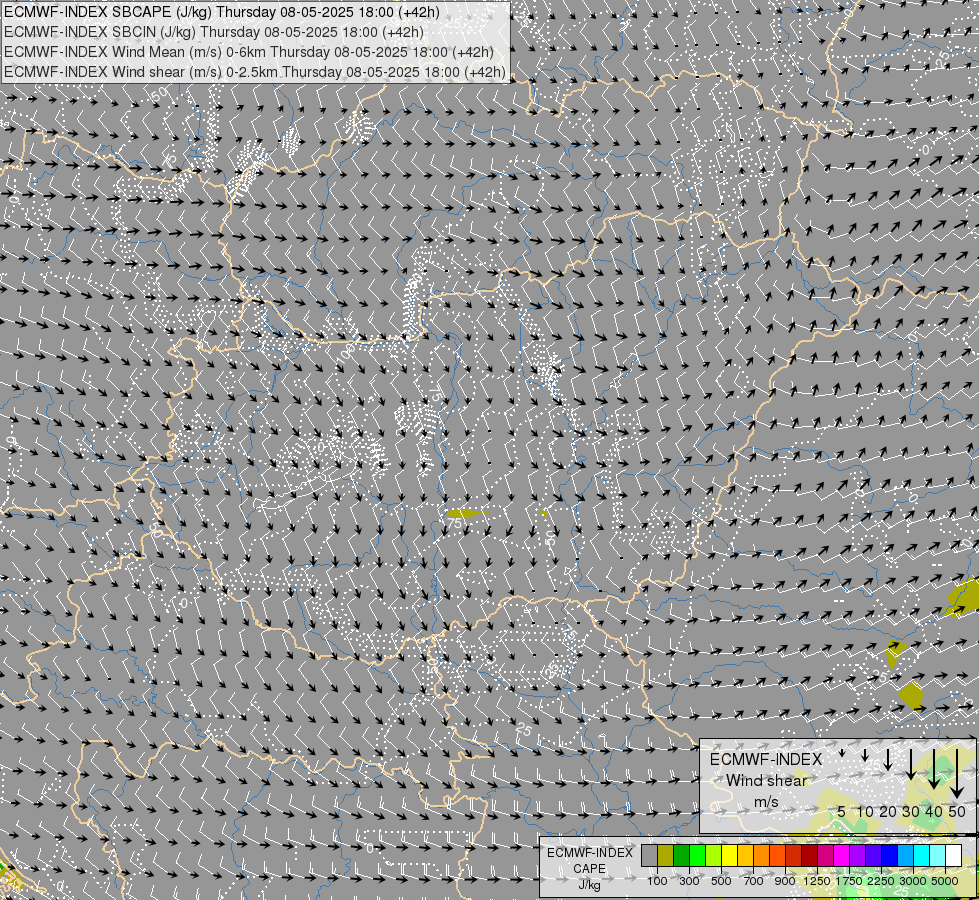979x900 pixels.
Task: Click the CAPE legend value 2250
Action: (x=881, y=881)
